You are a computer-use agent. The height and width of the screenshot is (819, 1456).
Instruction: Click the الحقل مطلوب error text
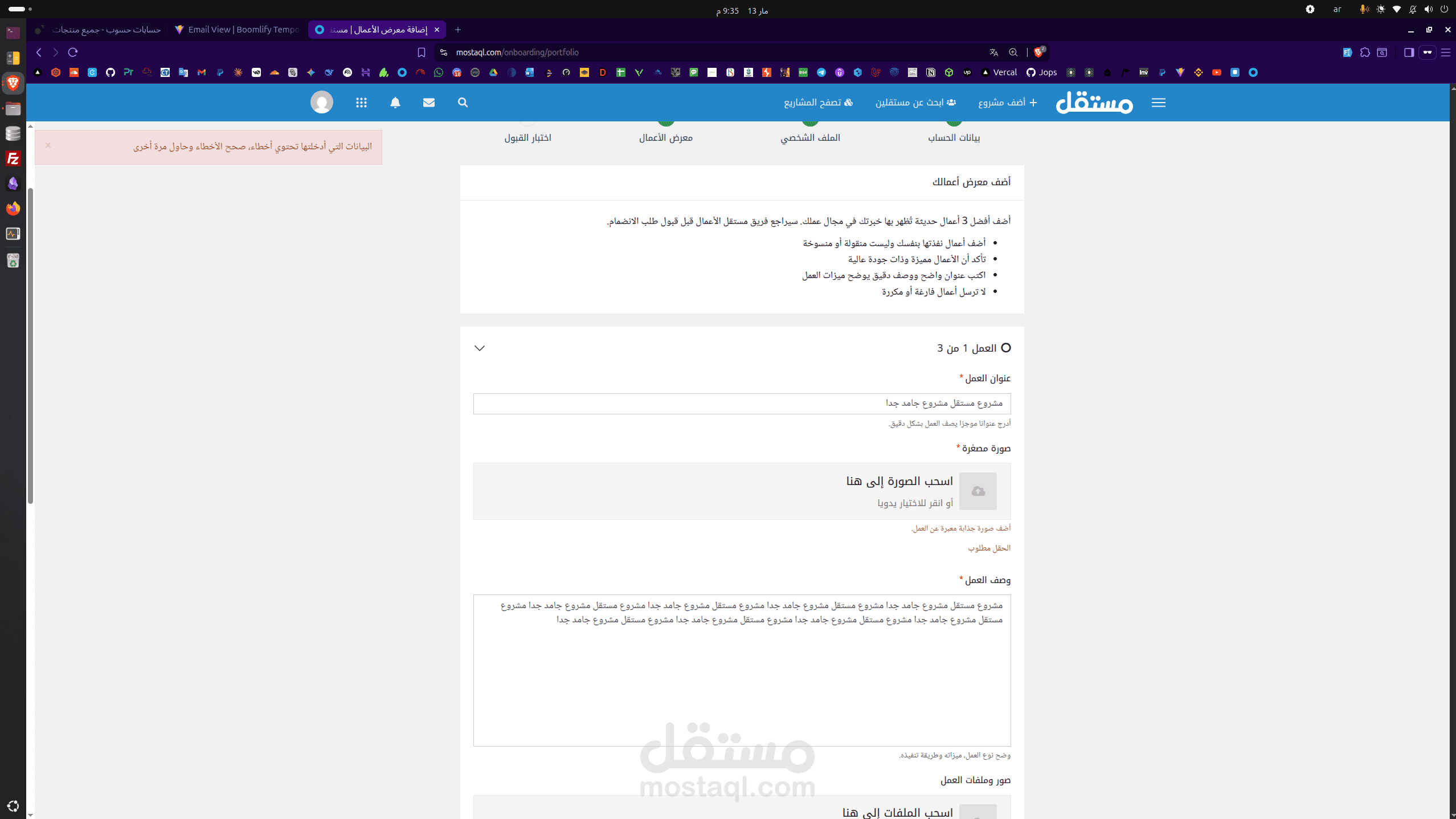(989, 548)
